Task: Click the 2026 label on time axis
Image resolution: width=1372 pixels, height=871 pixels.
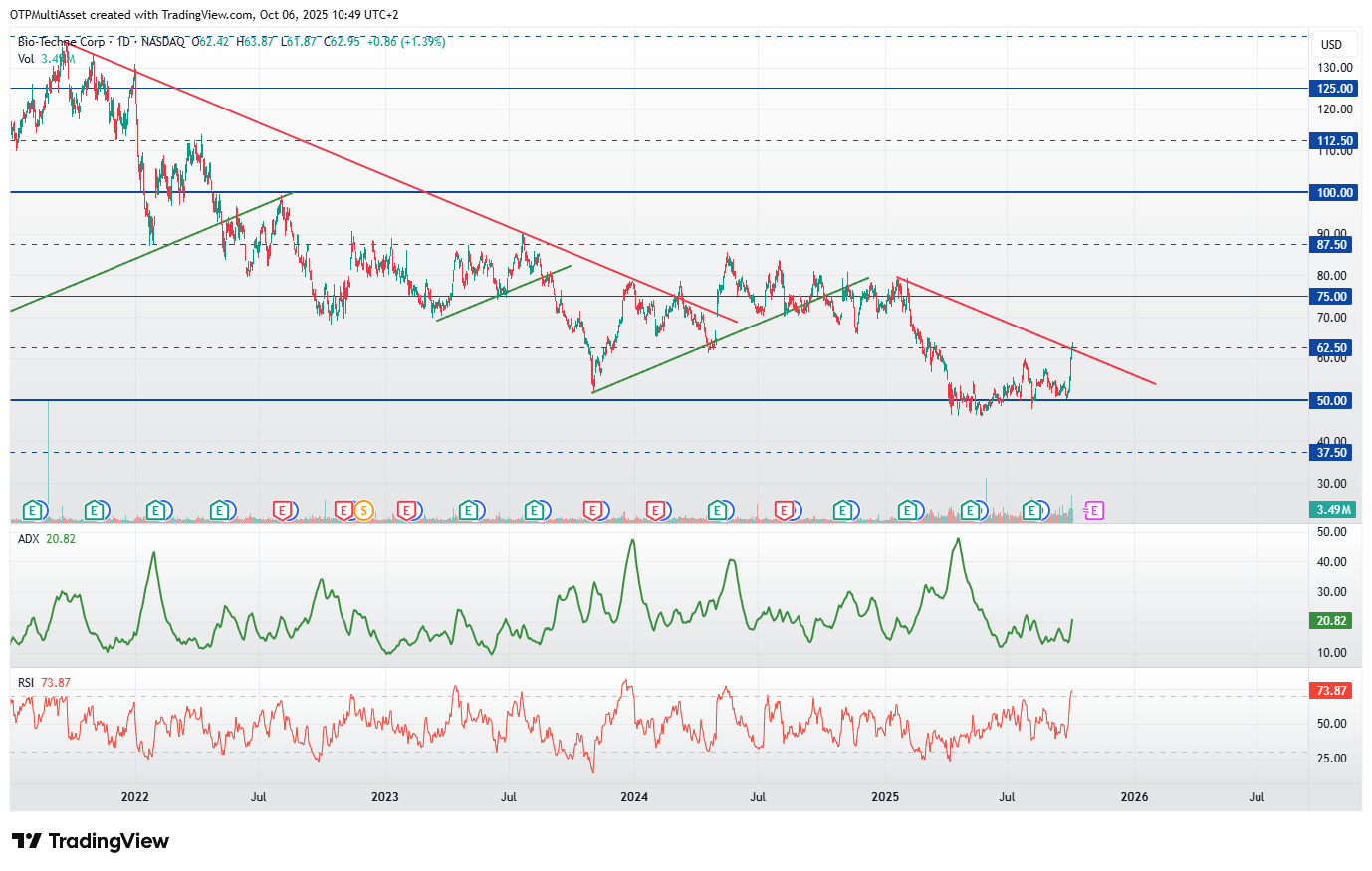Action: tap(1134, 797)
